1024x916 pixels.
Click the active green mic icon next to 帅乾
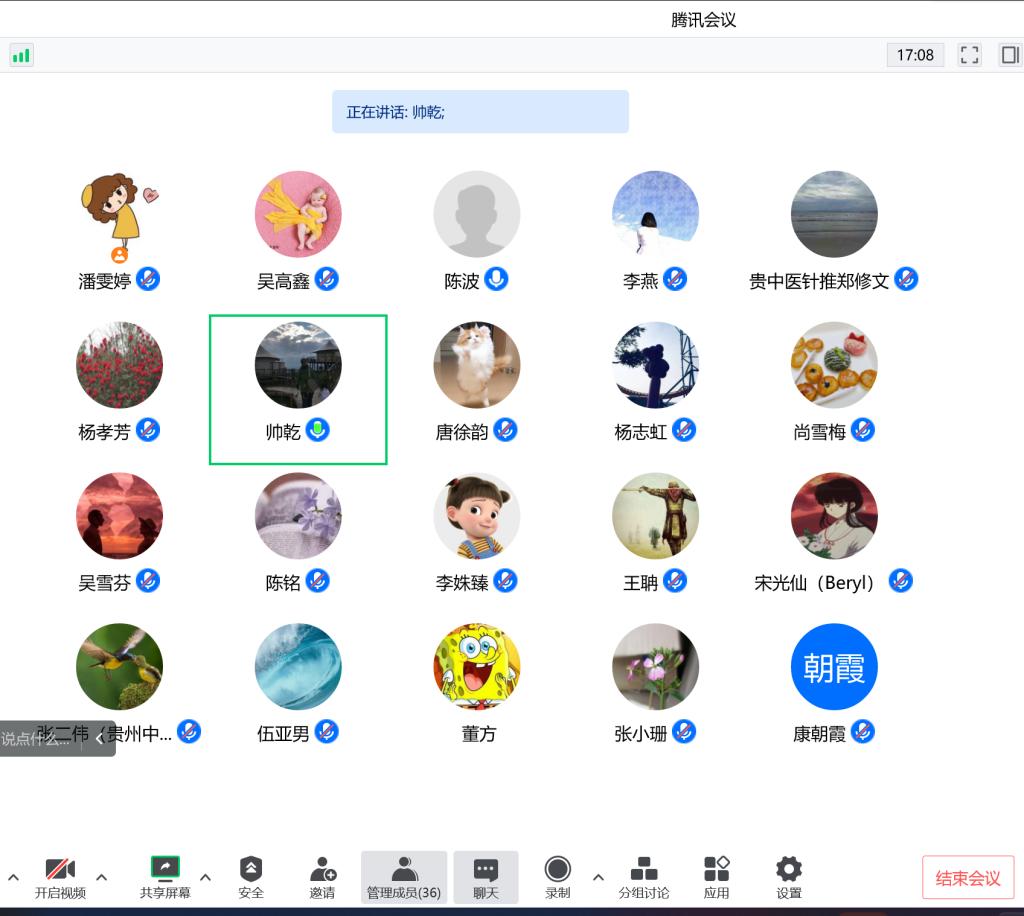[x=317, y=430]
